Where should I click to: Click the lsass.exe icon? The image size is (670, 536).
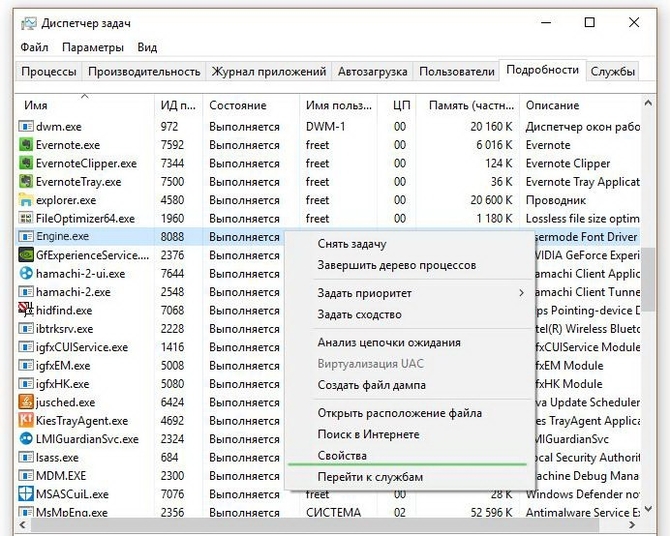click(x=26, y=457)
